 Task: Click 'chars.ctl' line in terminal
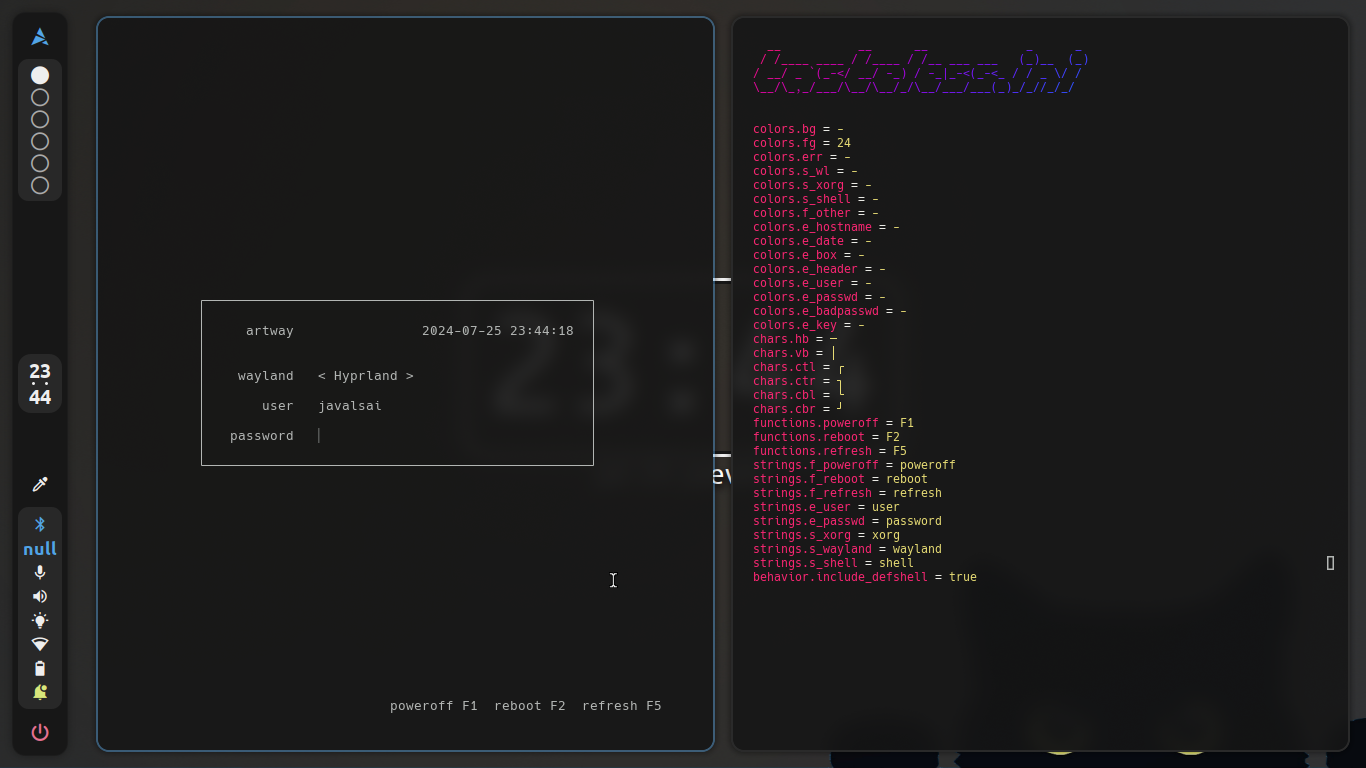point(799,367)
